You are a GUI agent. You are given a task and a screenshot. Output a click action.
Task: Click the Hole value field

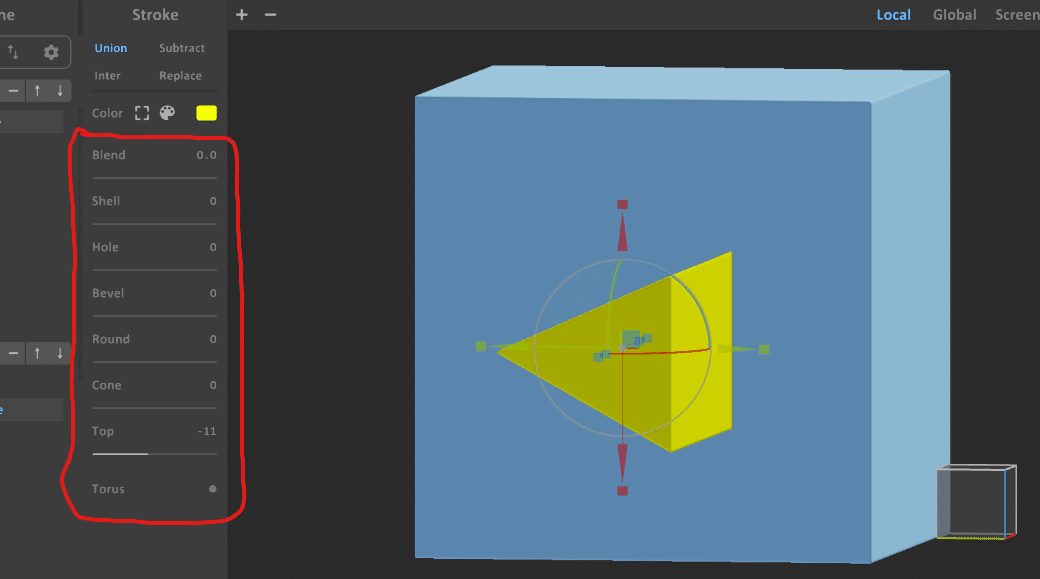tap(213, 247)
